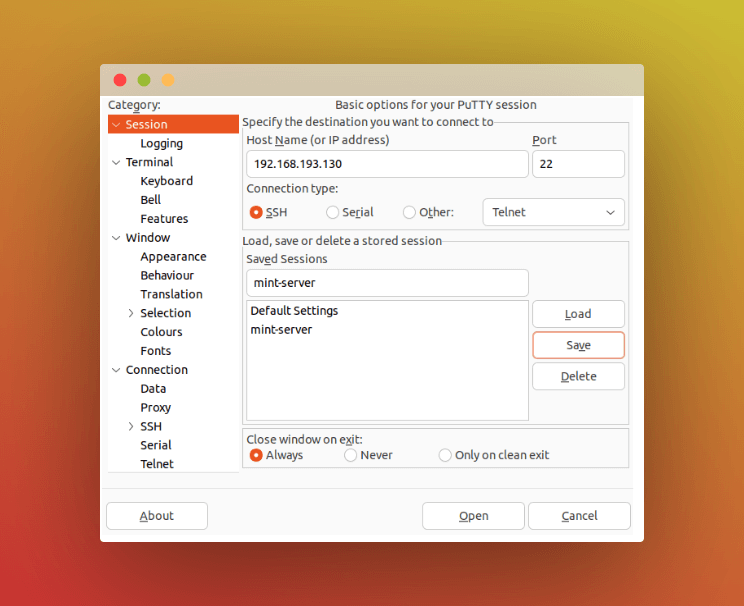Click inside the Host Name field
744x606 pixels.
pyautogui.click(x=386, y=164)
